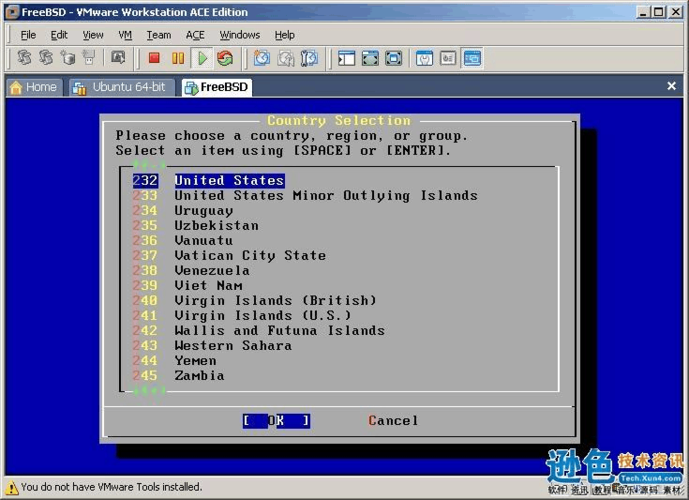Open Snapshot Manager with wrench icon
689x500 pixels.
click(309, 58)
